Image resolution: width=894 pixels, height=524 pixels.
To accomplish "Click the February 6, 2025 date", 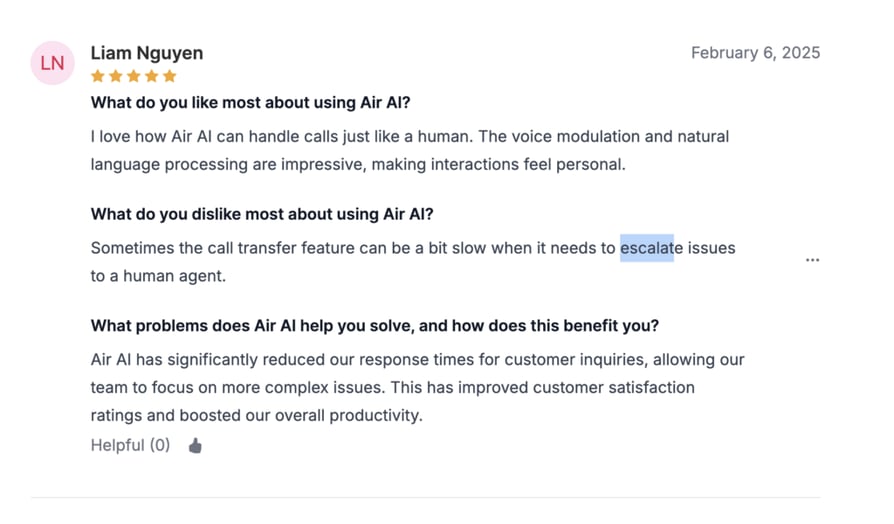I will pyautogui.click(x=755, y=52).
